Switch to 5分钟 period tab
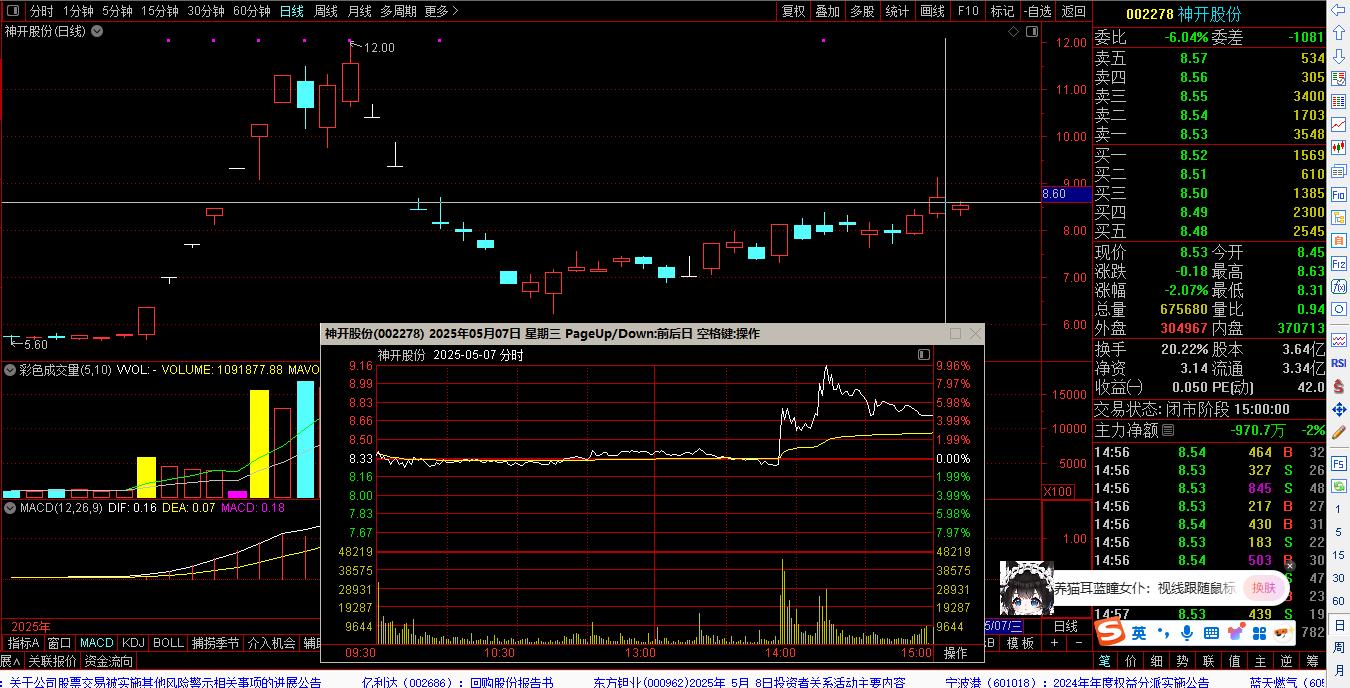 (x=117, y=11)
